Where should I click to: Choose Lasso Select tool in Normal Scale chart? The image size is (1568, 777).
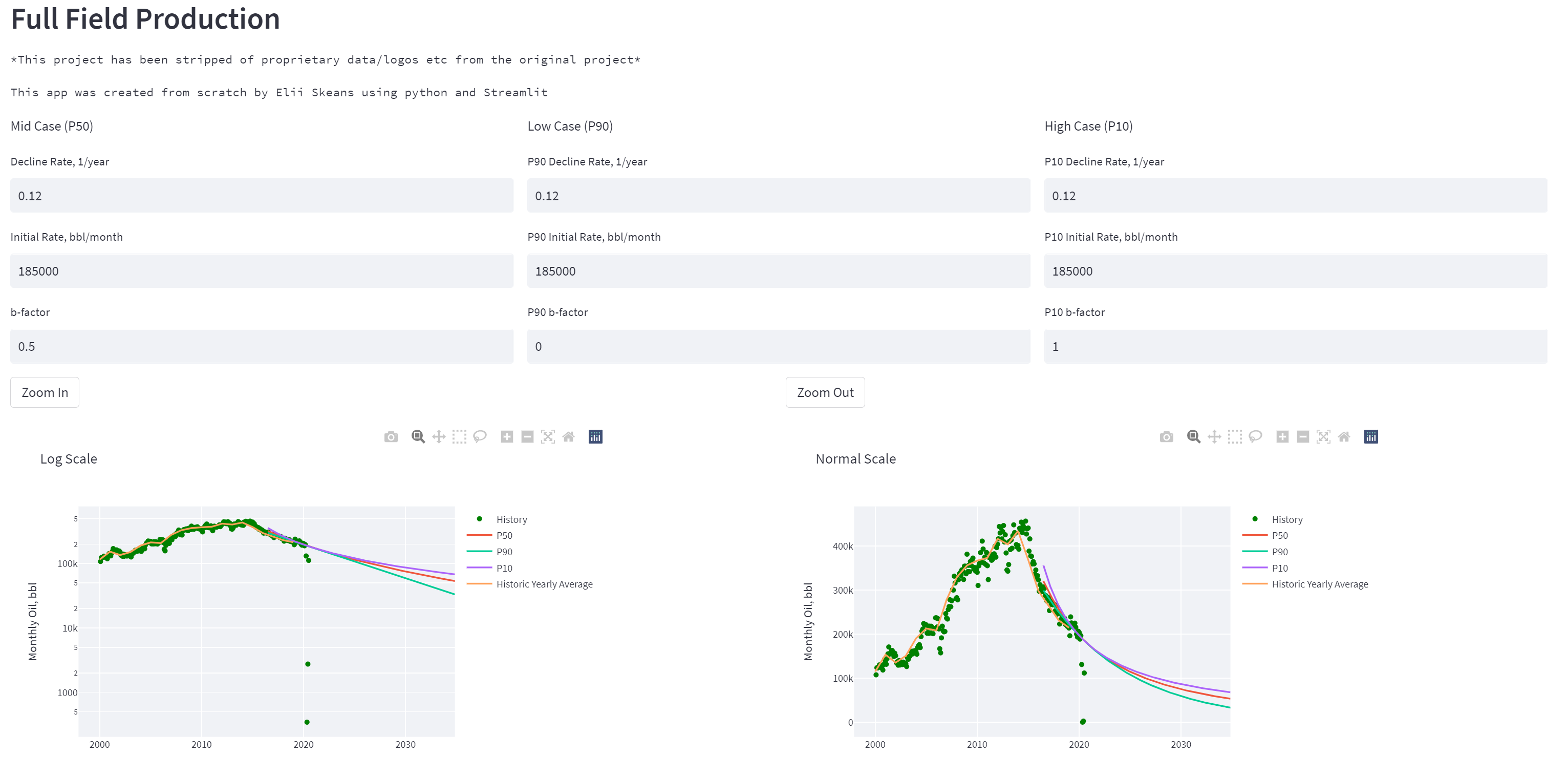1255,436
